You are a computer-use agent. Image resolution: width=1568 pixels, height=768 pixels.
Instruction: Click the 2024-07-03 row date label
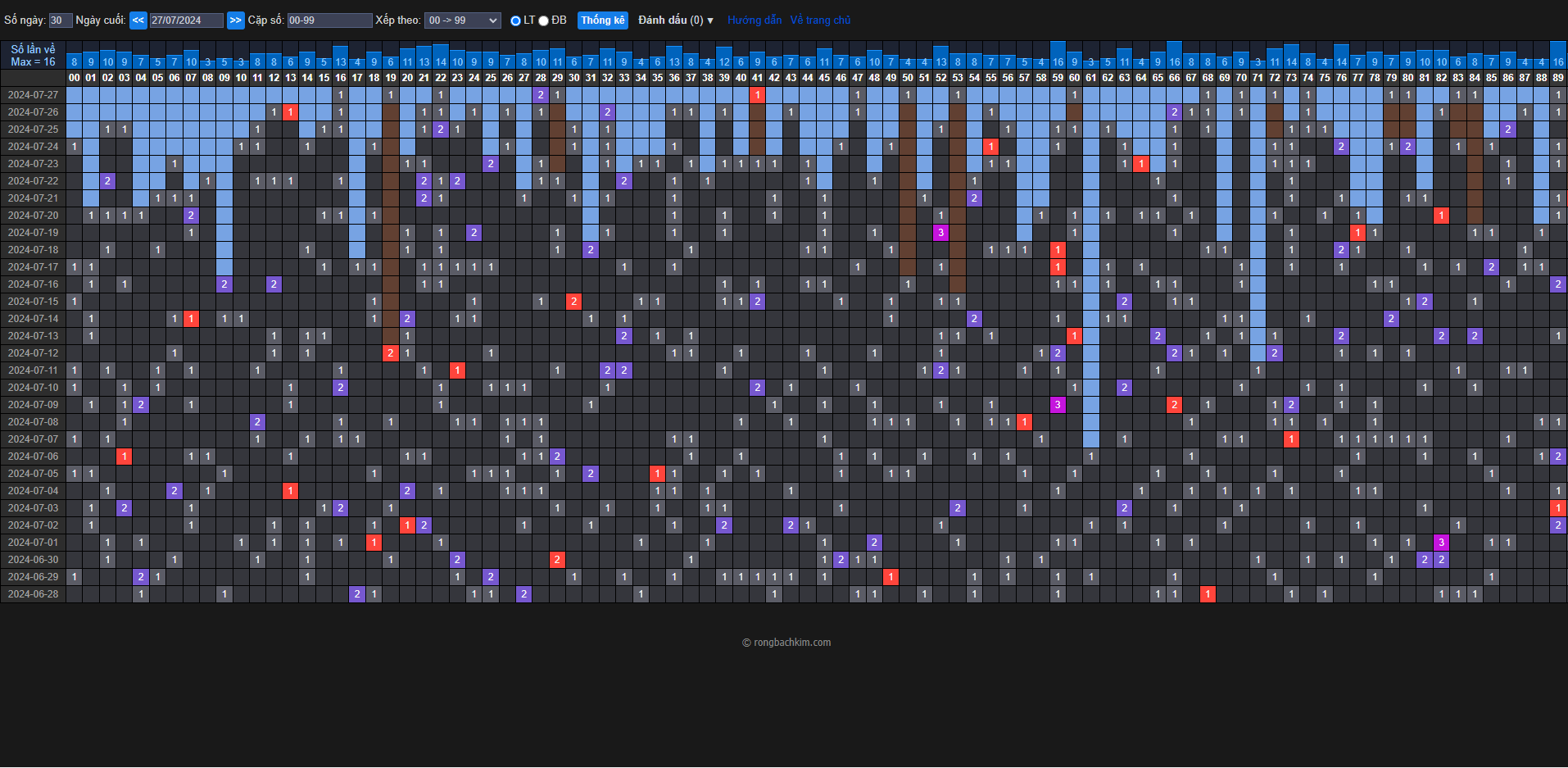tap(34, 508)
